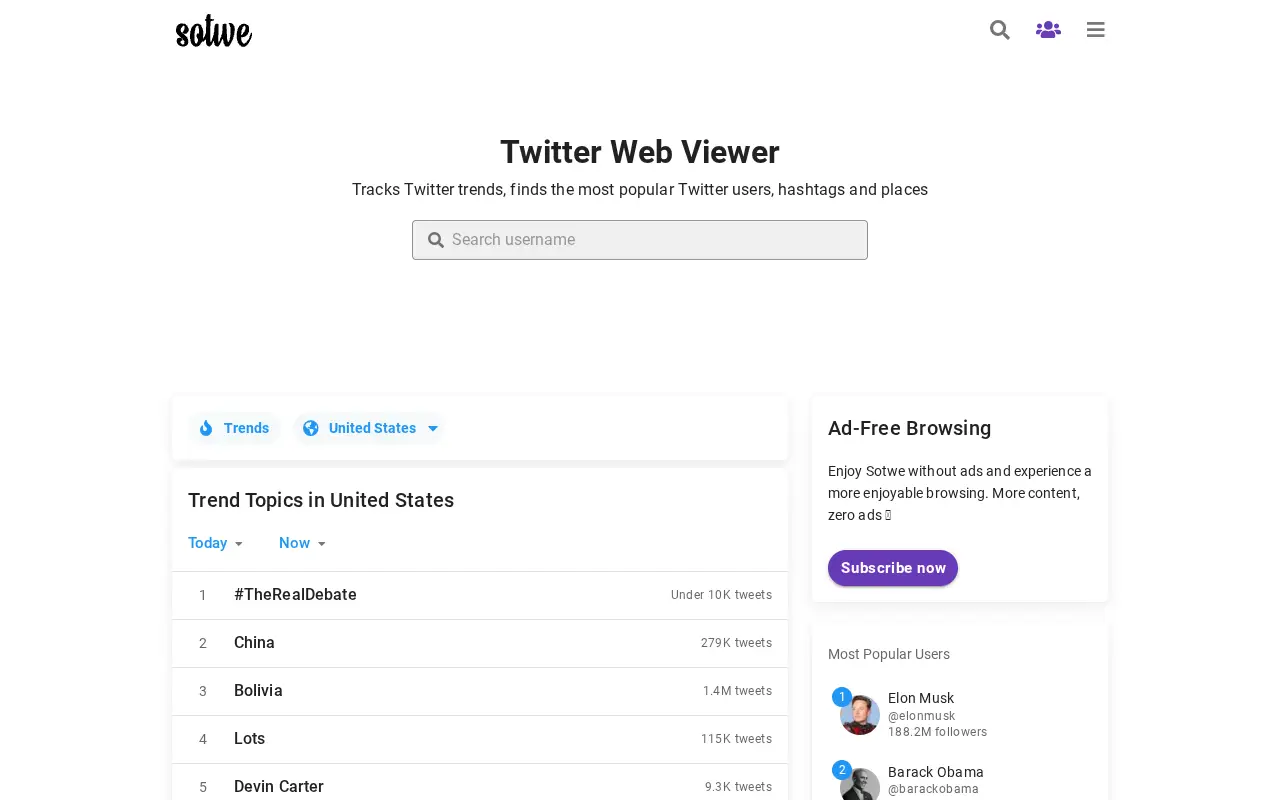Click the Sotwe logo
The height and width of the screenshot is (800, 1280).
214,31
